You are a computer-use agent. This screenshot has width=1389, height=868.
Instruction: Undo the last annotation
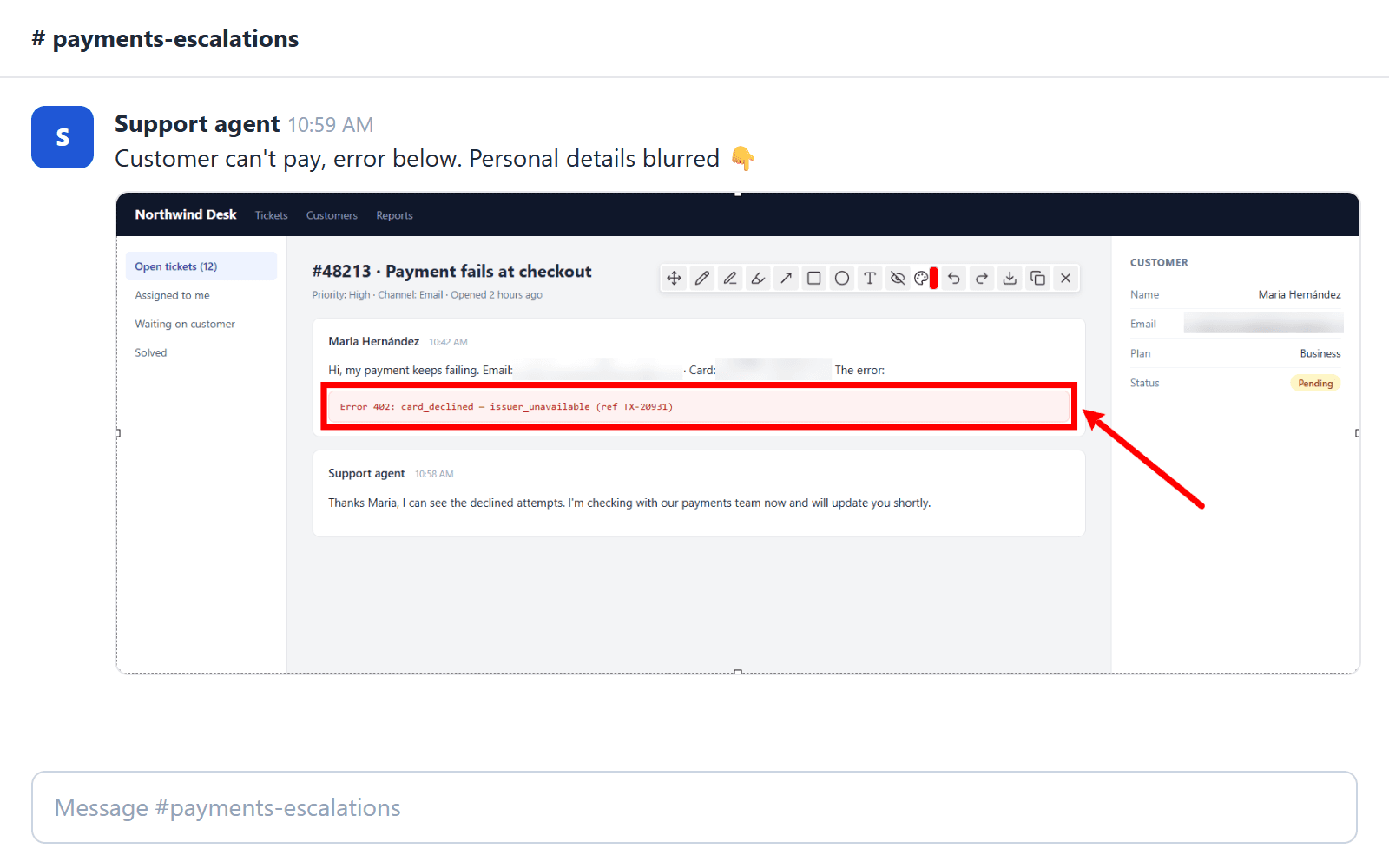tap(954, 278)
